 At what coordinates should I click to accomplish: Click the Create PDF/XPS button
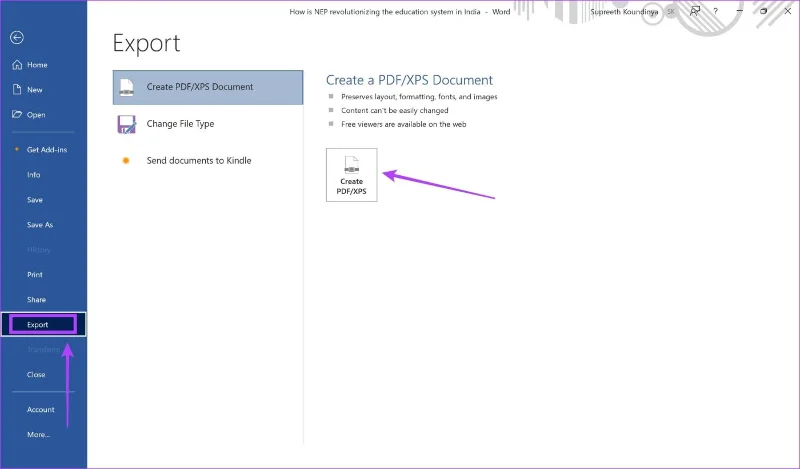pos(352,175)
